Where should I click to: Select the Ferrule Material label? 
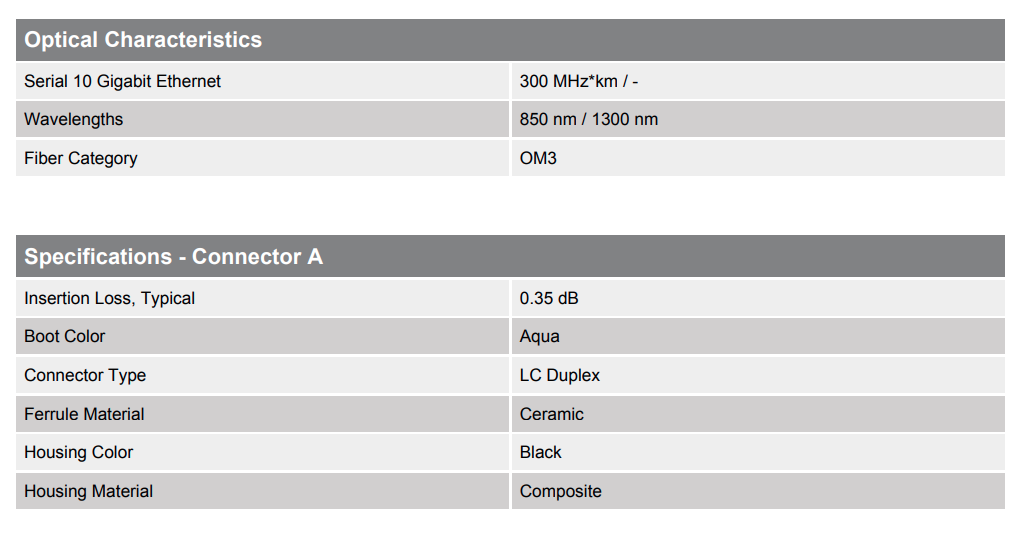point(84,414)
